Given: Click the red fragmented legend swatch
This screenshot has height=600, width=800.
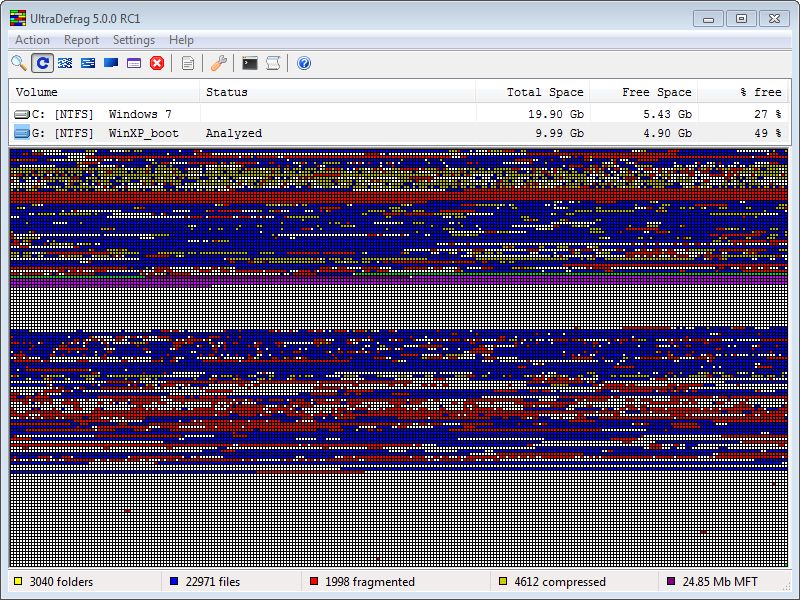Looking at the screenshot, I should (314, 581).
